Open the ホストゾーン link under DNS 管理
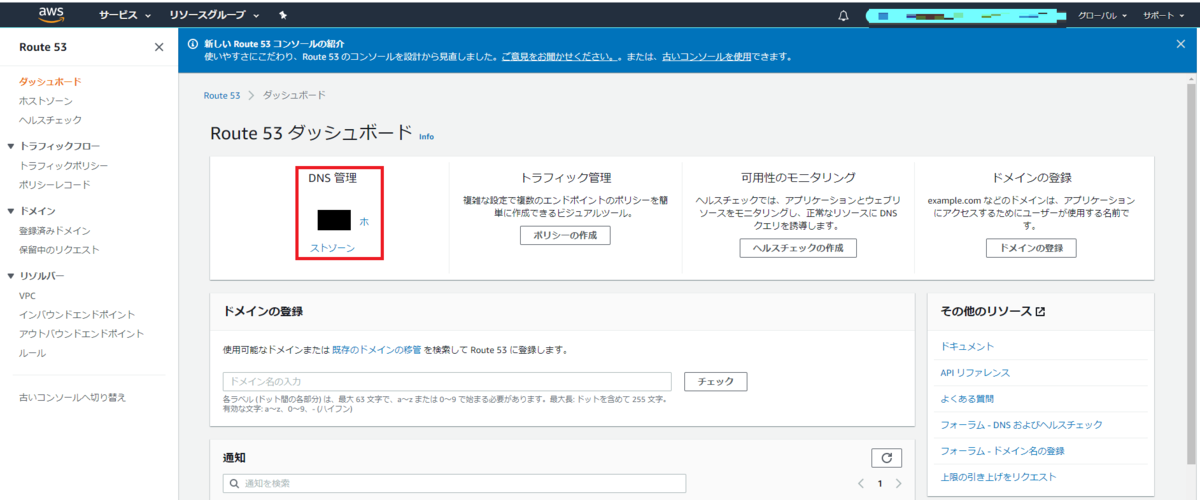 tap(333, 247)
